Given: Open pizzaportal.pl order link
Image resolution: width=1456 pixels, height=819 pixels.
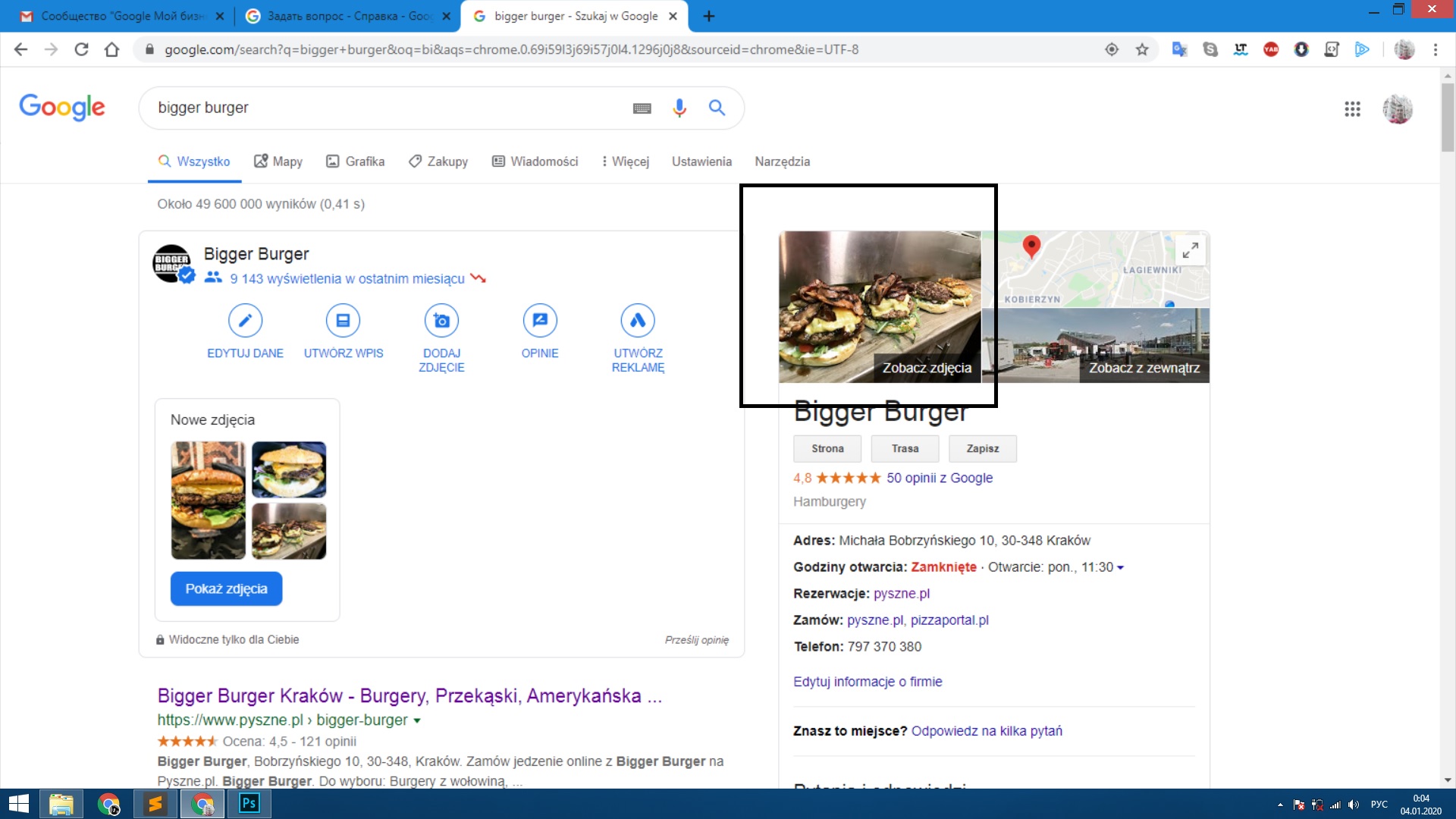Looking at the screenshot, I should [949, 620].
